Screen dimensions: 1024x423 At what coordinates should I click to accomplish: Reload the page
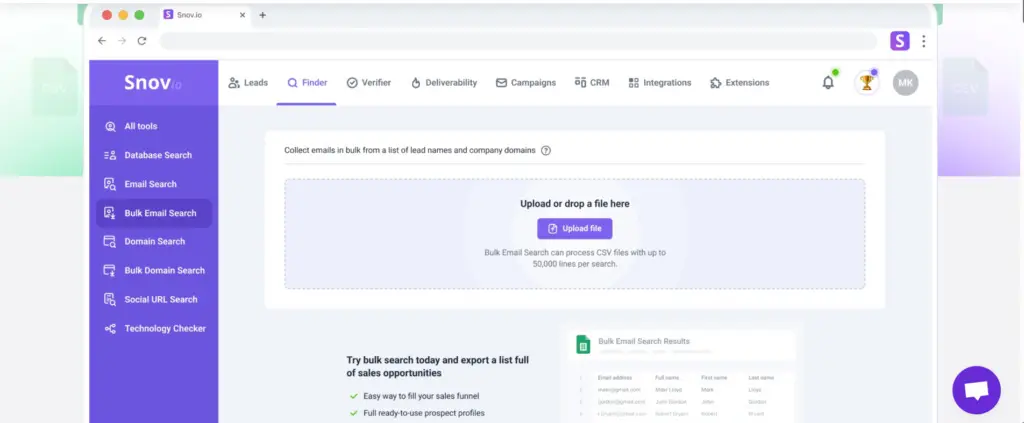(x=142, y=40)
